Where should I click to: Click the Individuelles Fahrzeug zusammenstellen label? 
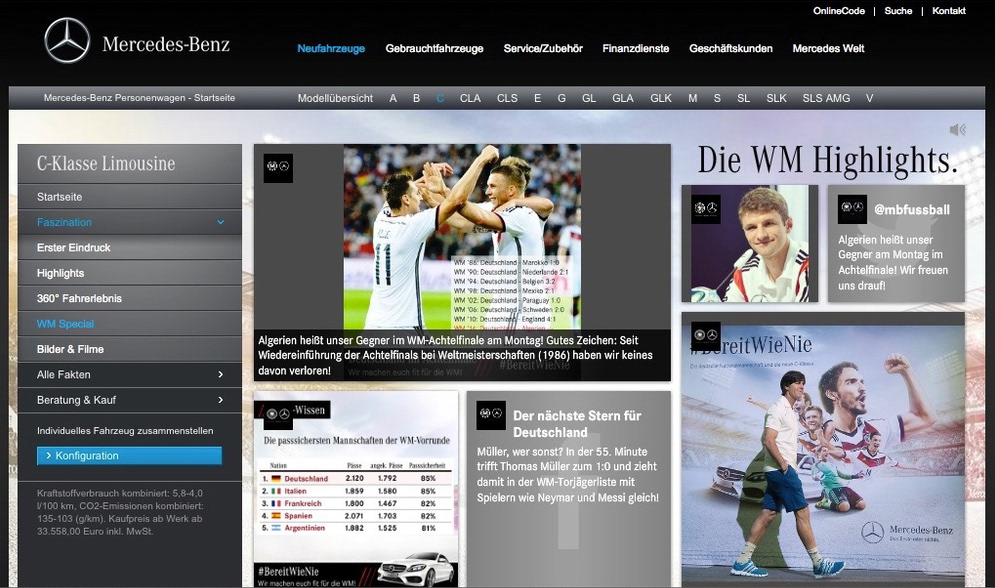click(125, 431)
